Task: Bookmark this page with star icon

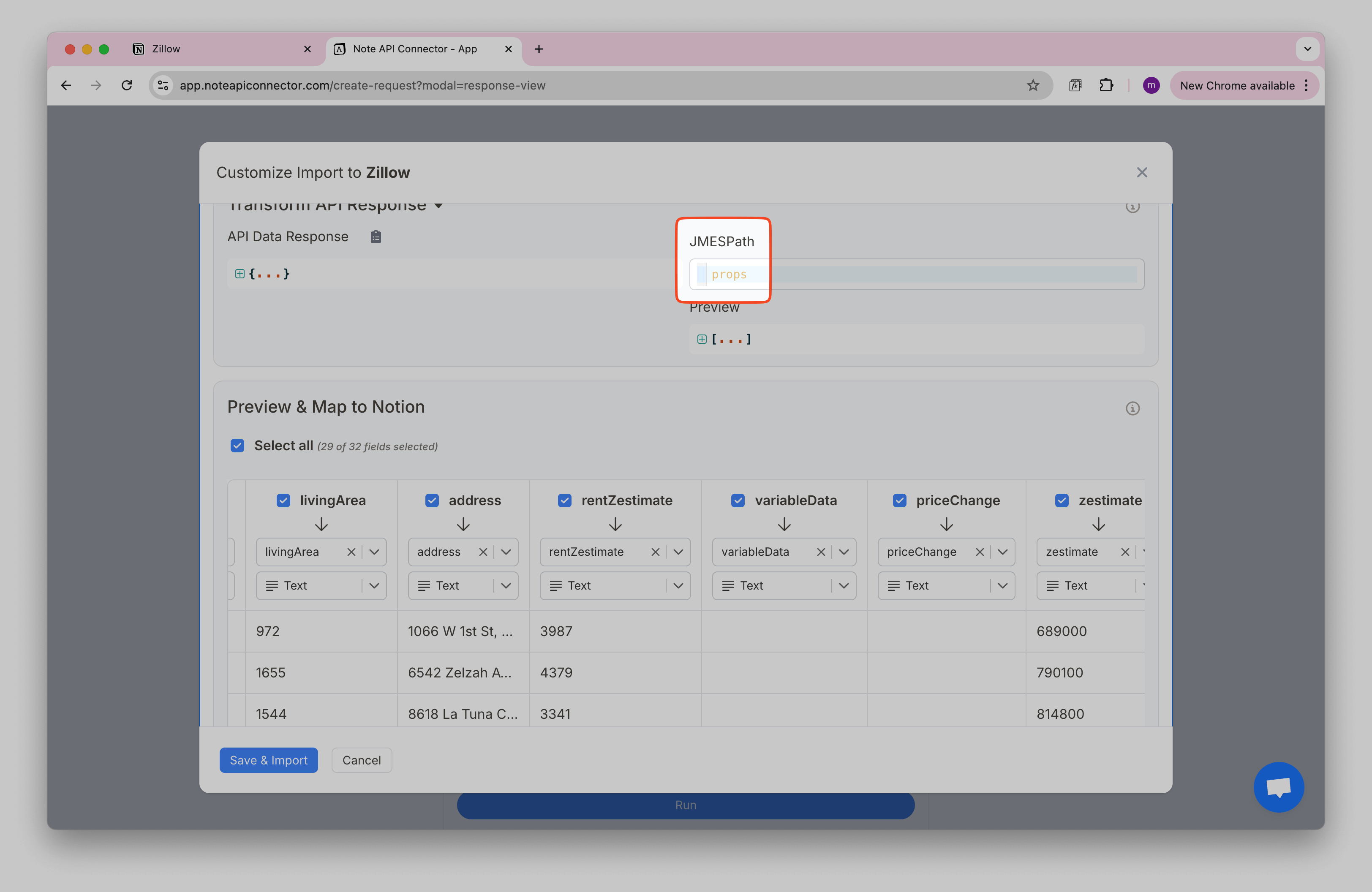Action: pyautogui.click(x=1032, y=85)
